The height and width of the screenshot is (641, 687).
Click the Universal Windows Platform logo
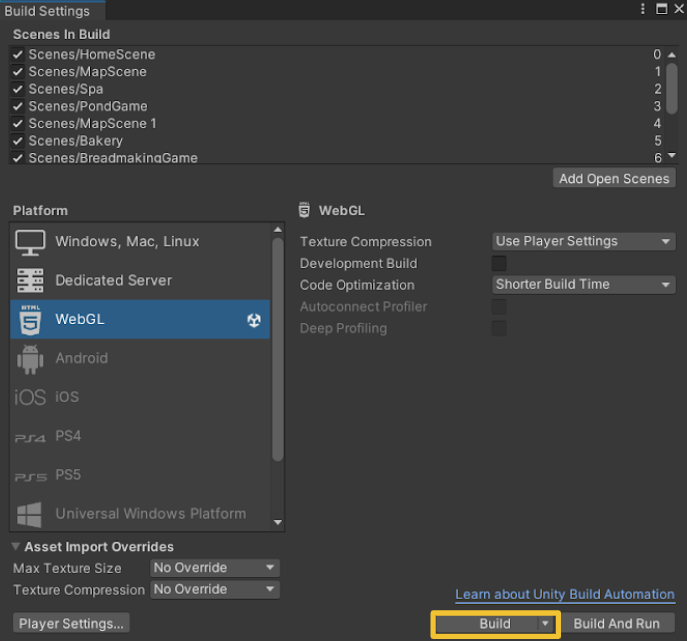pyautogui.click(x=29, y=514)
